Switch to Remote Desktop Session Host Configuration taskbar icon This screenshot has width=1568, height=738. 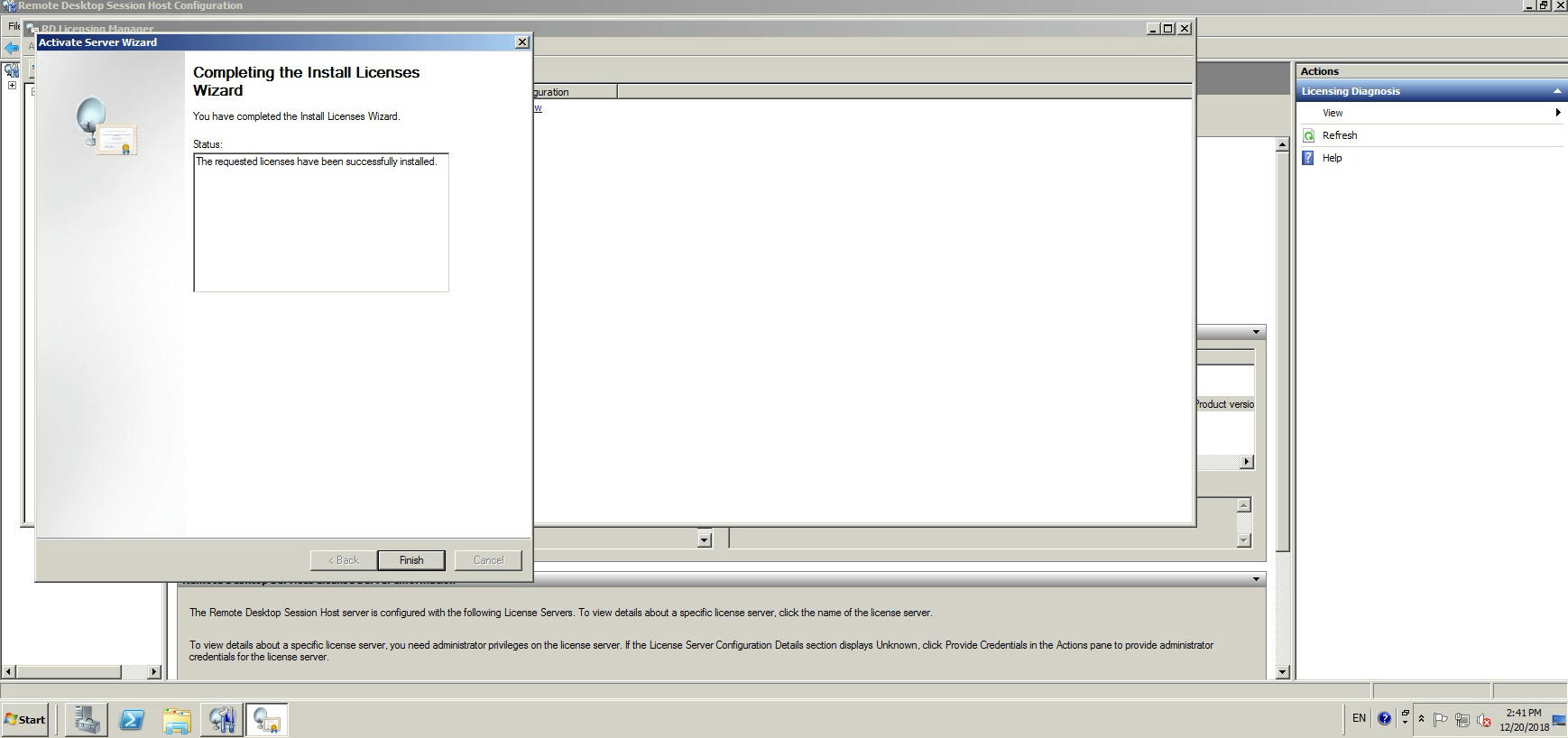coord(222,719)
